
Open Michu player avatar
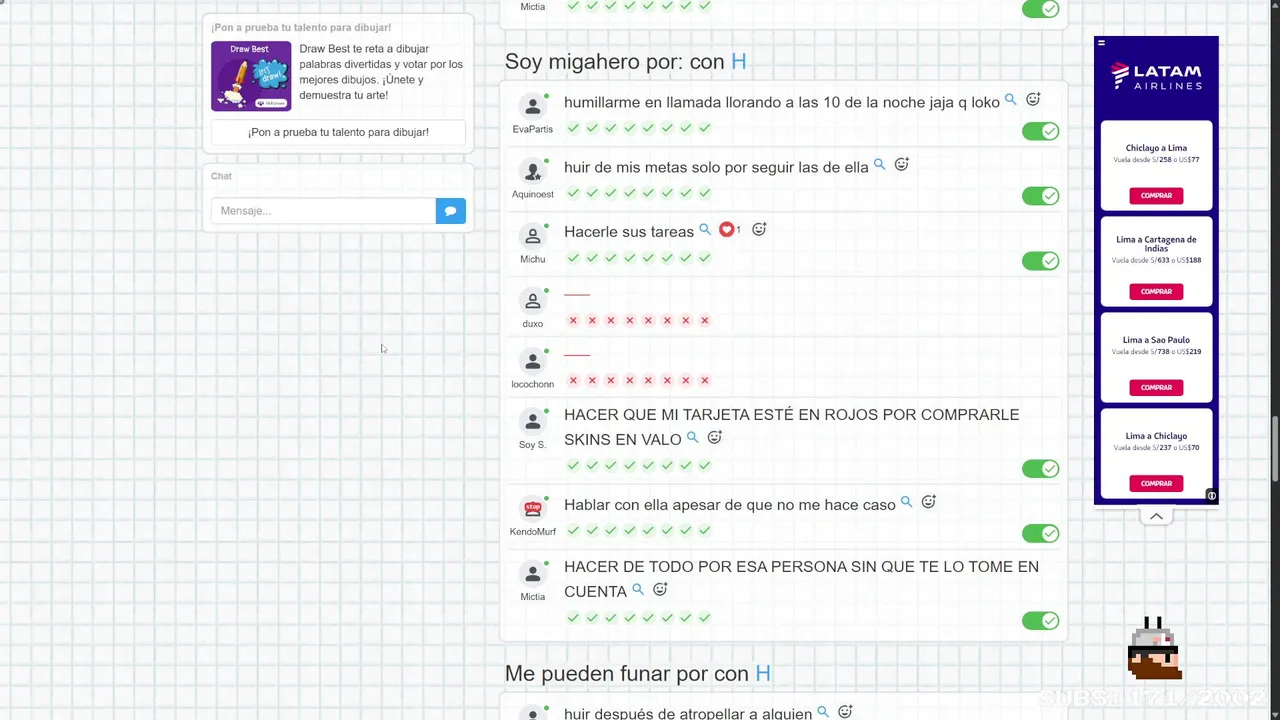(x=533, y=237)
